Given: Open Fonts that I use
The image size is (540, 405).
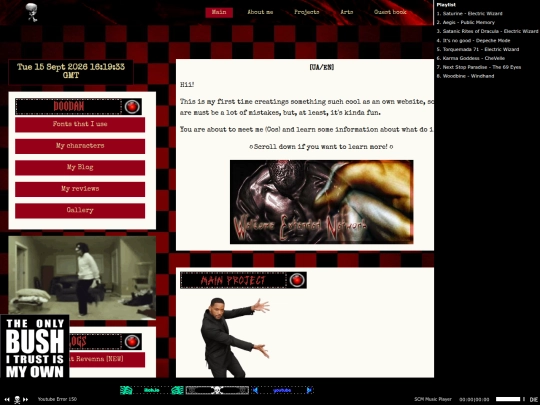Looking at the screenshot, I should coord(80,125).
